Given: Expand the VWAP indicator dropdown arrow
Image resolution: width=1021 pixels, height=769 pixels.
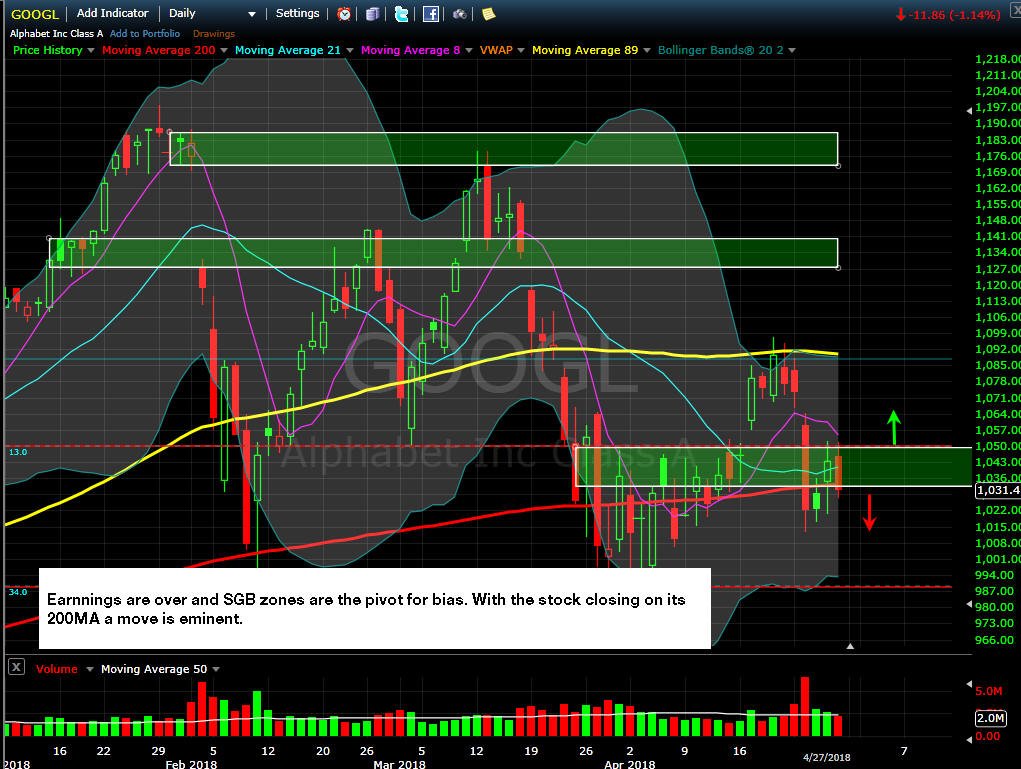Looking at the screenshot, I should click(x=520, y=50).
